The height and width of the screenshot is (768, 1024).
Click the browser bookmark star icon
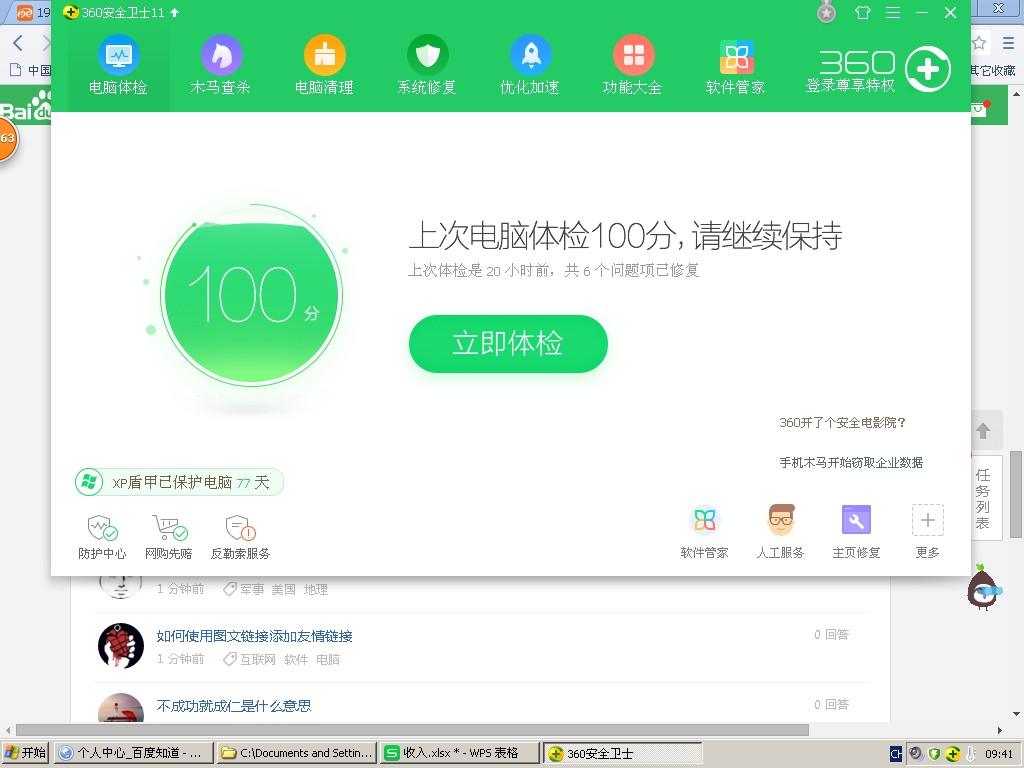click(979, 43)
